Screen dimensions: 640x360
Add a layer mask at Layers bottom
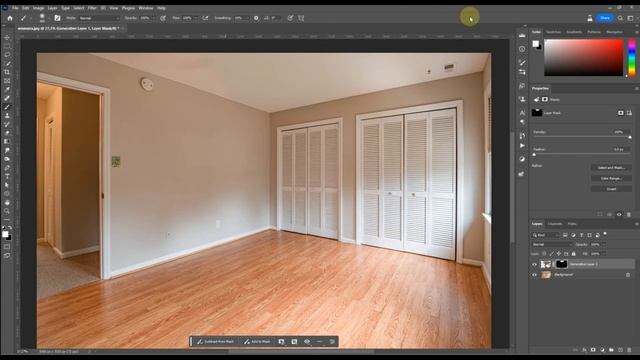tap(593, 350)
